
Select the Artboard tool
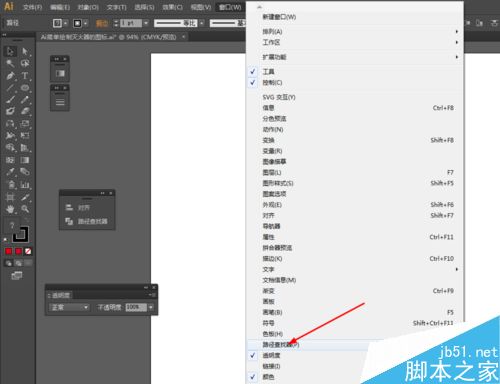10,197
